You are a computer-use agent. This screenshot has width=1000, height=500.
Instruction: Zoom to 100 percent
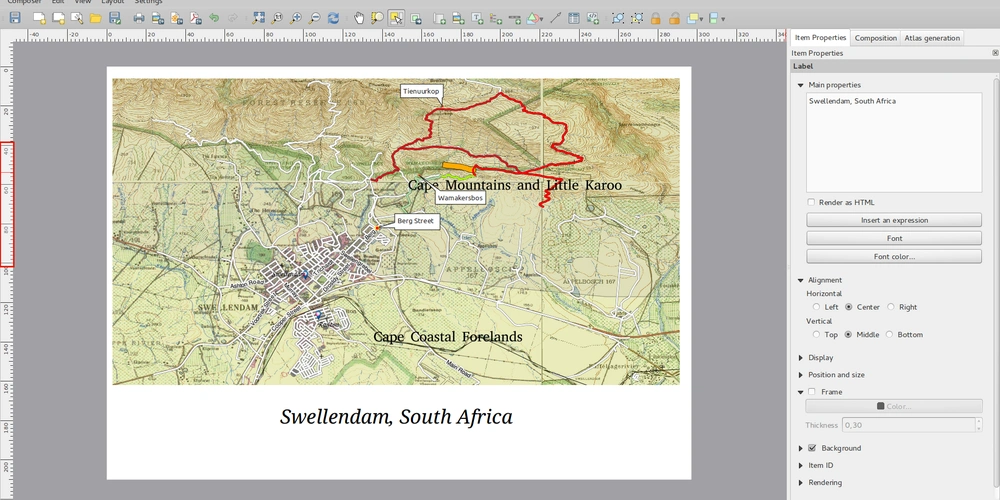(277, 18)
